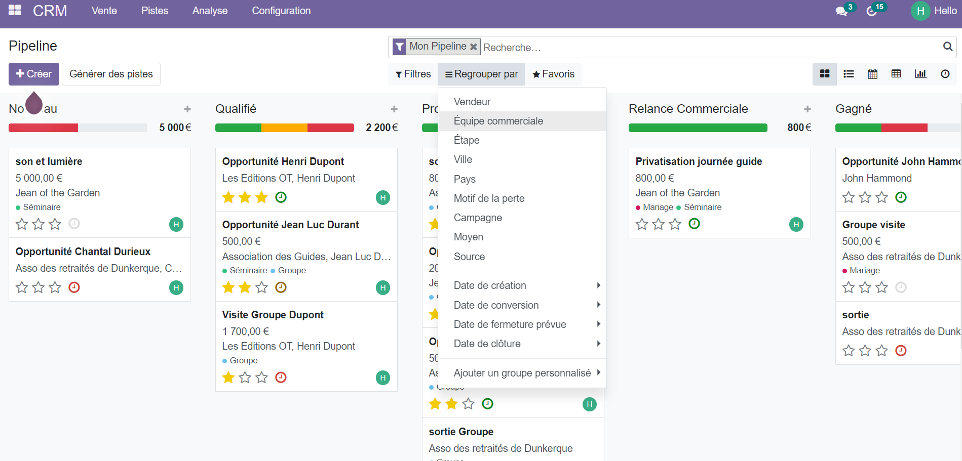Open Ajouter un groupe personnalisé selector
This screenshot has height=461, width=962.
point(522,373)
